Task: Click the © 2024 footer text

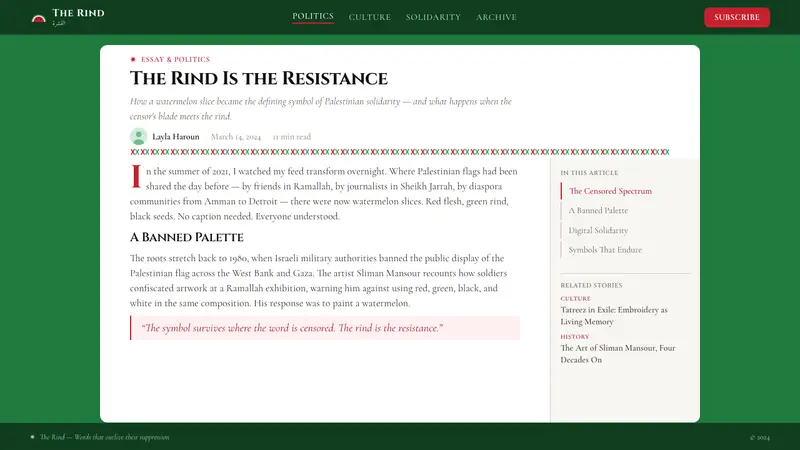Action: point(760,437)
